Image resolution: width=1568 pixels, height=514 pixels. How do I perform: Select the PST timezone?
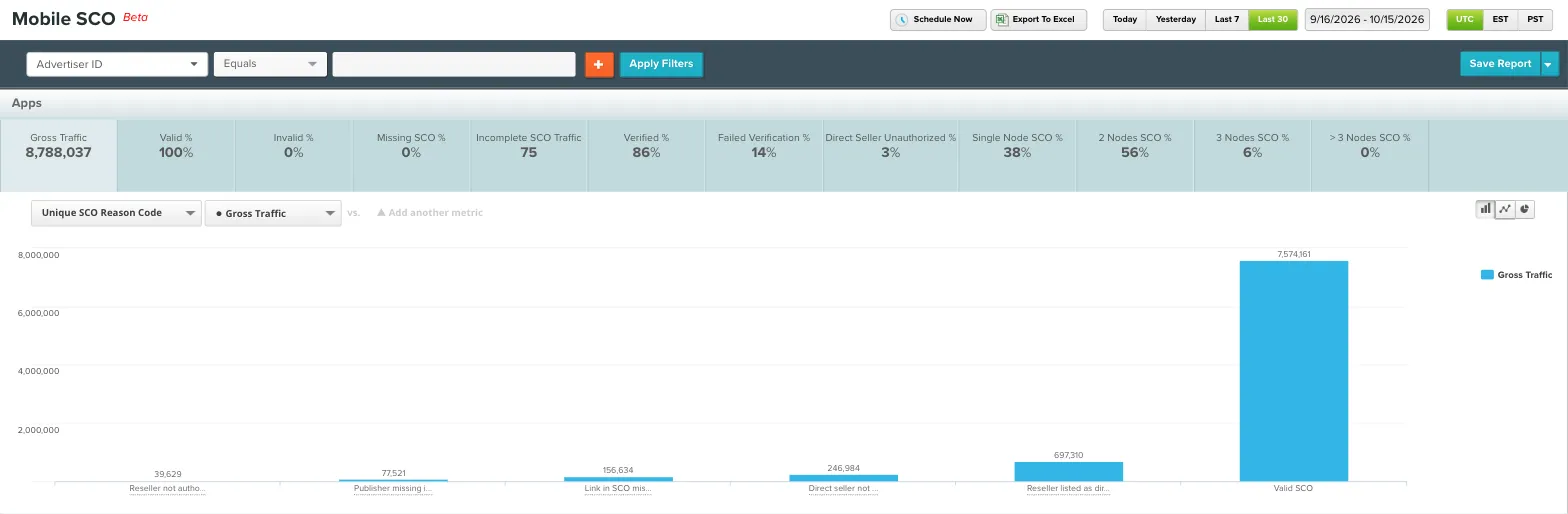(x=1535, y=19)
